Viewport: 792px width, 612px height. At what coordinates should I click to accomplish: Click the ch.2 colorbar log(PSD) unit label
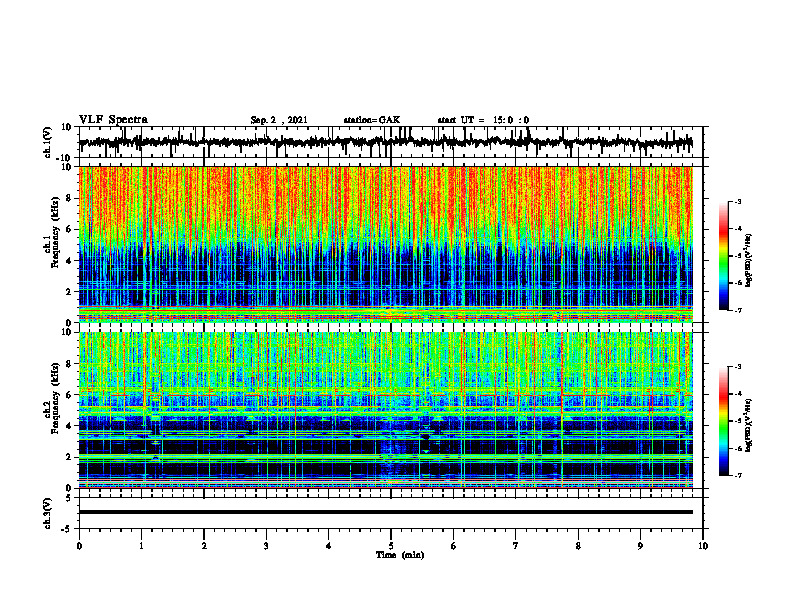[749, 425]
